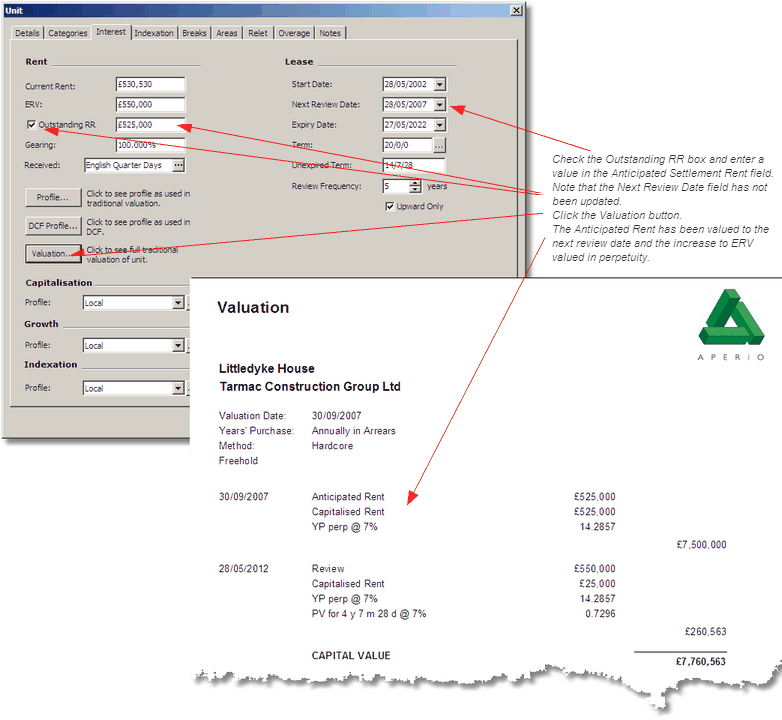This screenshot has height=720, width=782.
Task: Click the 0.7296 PV factor value
Action: tap(600, 614)
